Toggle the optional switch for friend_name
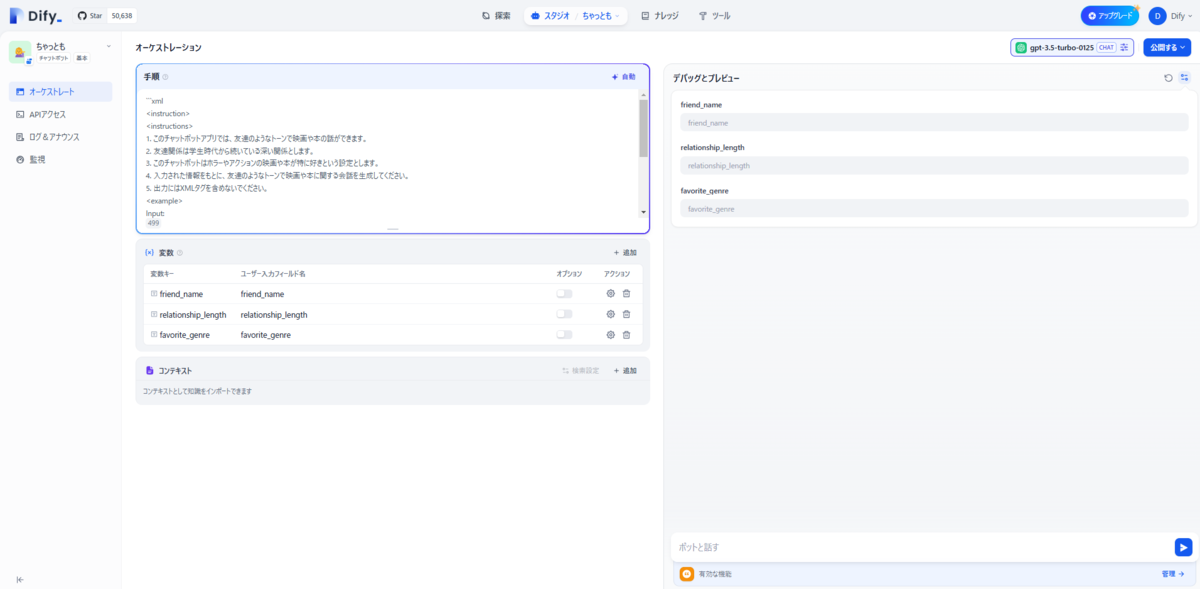Viewport: 1200px width, 589px height. pyautogui.click(x=565, y=294)
